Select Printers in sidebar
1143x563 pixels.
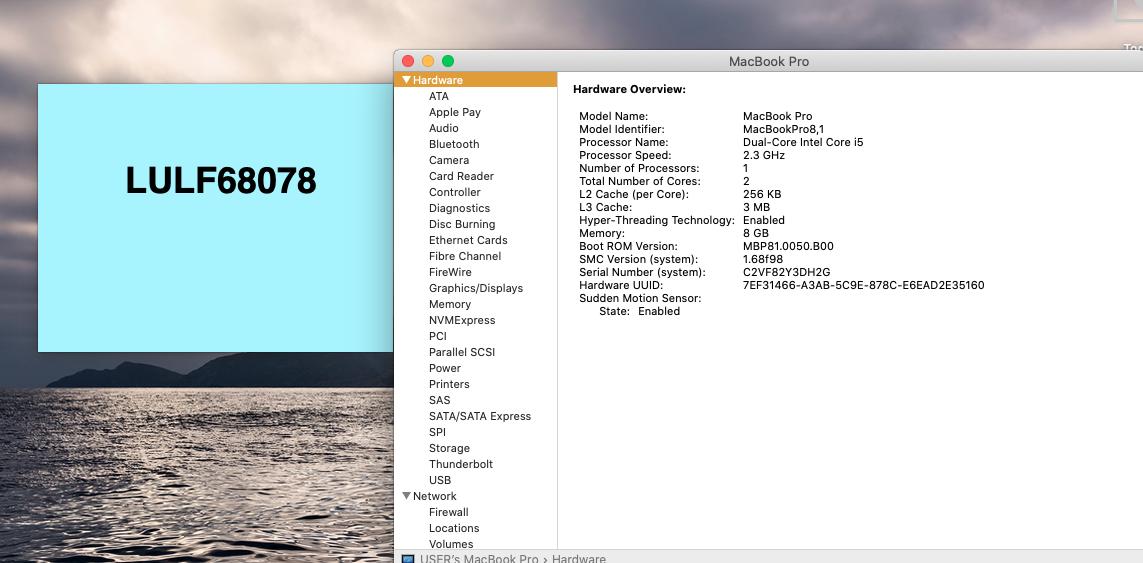point(449,384)
